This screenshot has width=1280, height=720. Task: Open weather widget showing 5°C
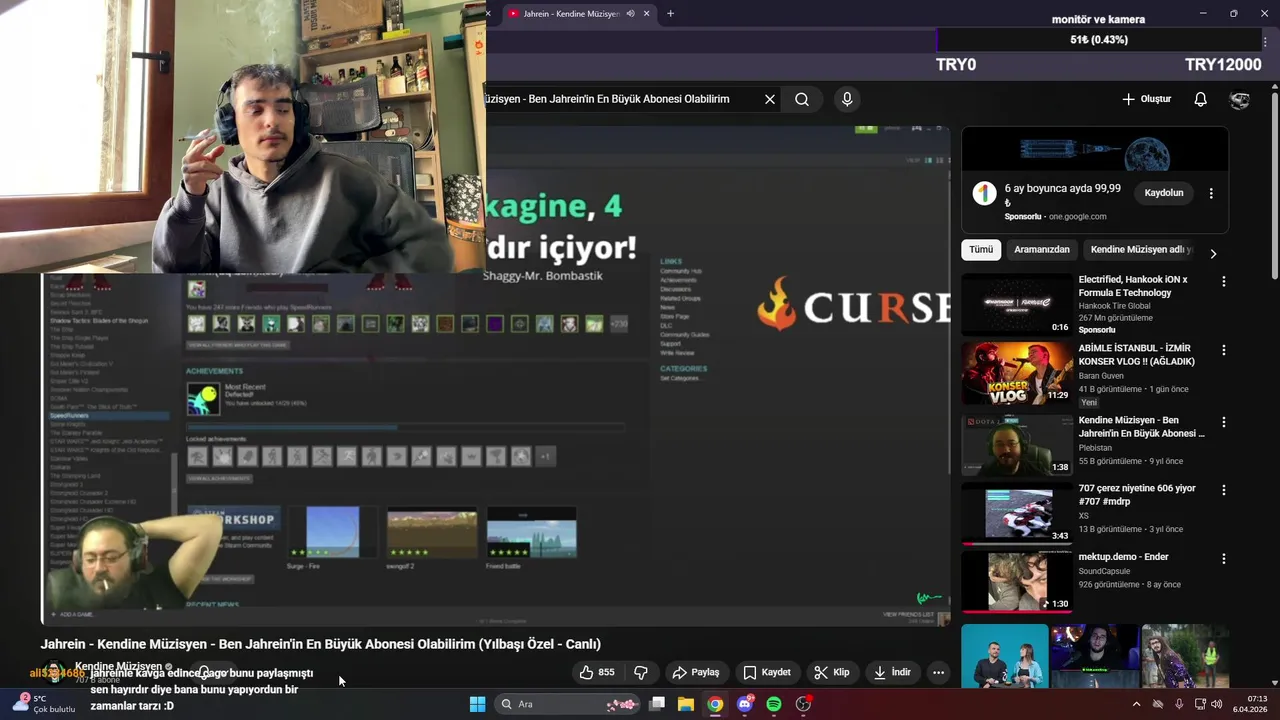pos(43,704)
